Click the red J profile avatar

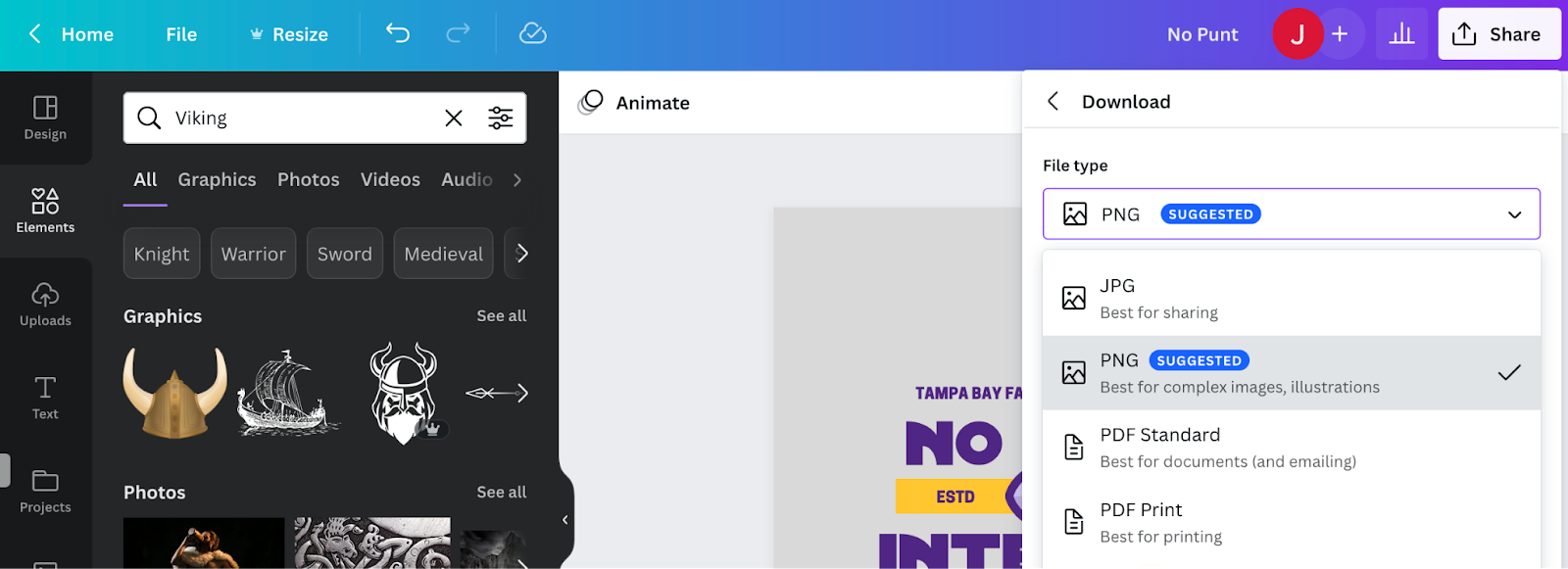pos(1298,34)
